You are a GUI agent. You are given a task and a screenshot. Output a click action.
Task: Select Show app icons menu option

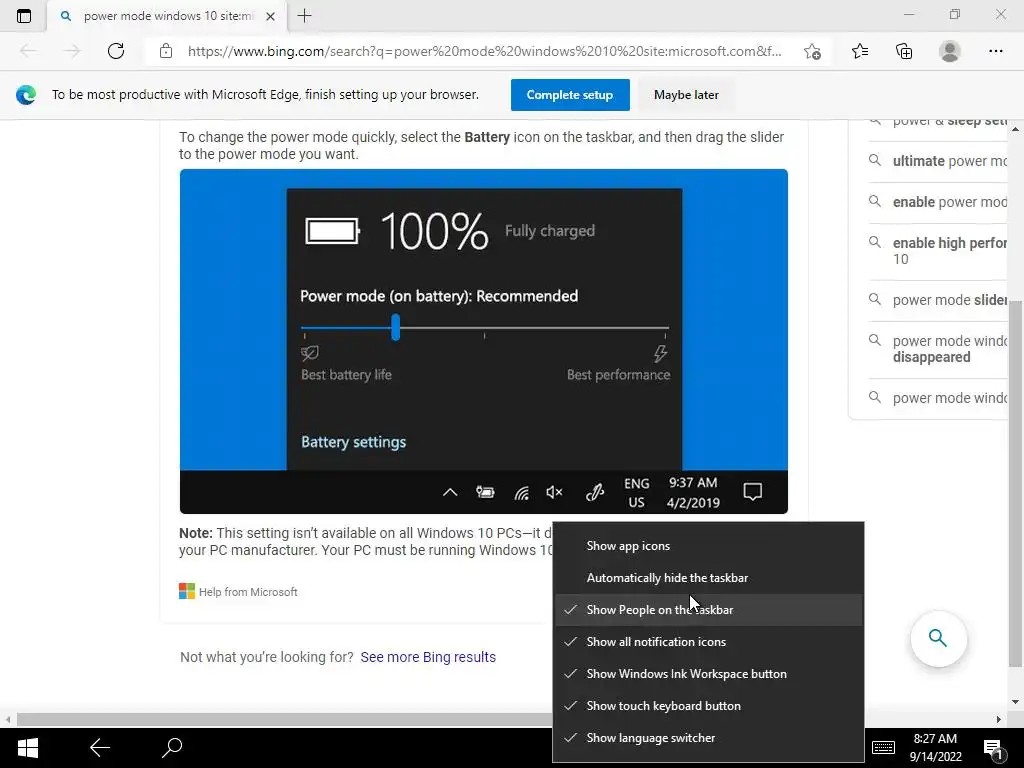coord(709,546)
